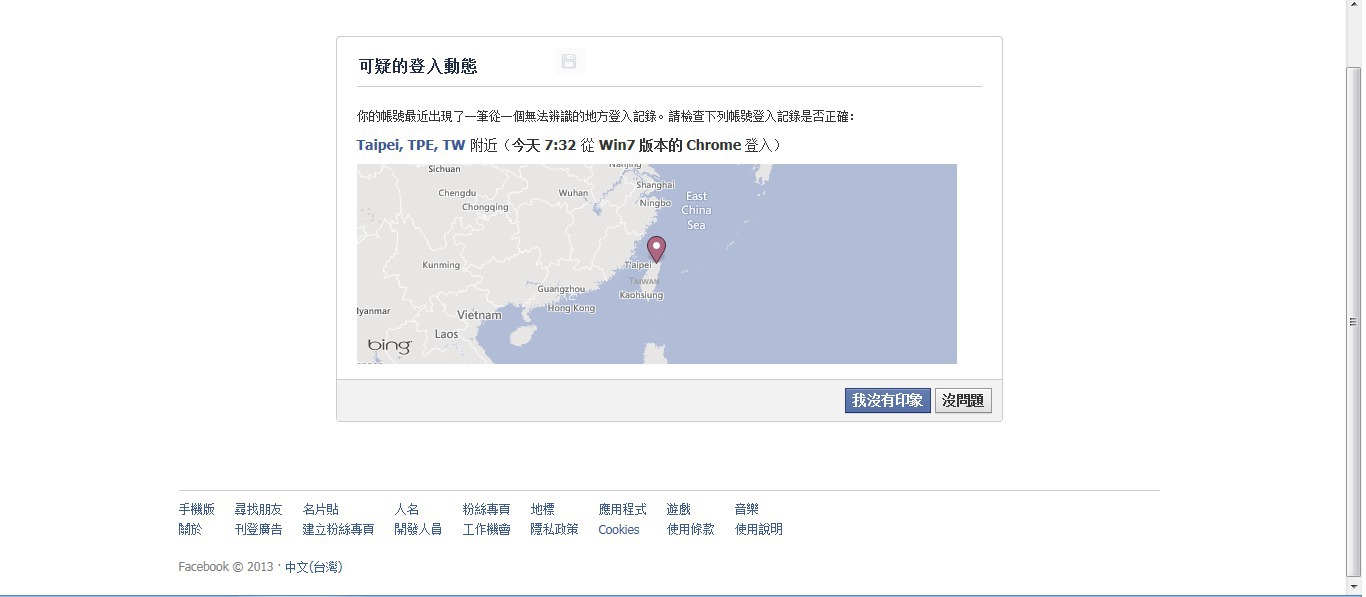Open the 粉絲專頁 footer link
The width and height of the screenshot is (1366, 597).
[x=487, y=509]
